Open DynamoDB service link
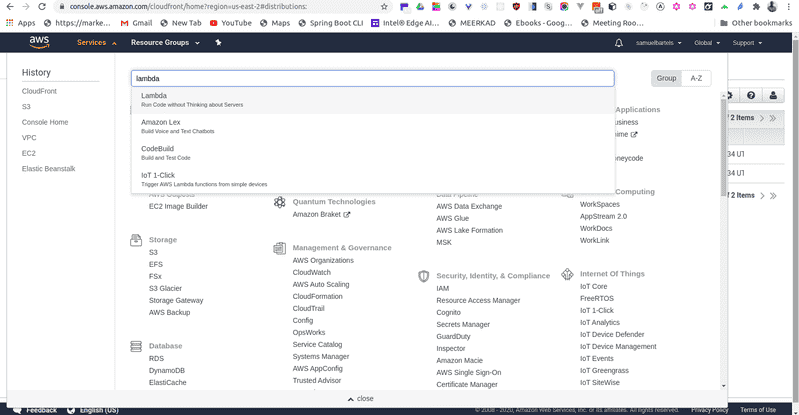799x415 pixels. pos(167,371)
